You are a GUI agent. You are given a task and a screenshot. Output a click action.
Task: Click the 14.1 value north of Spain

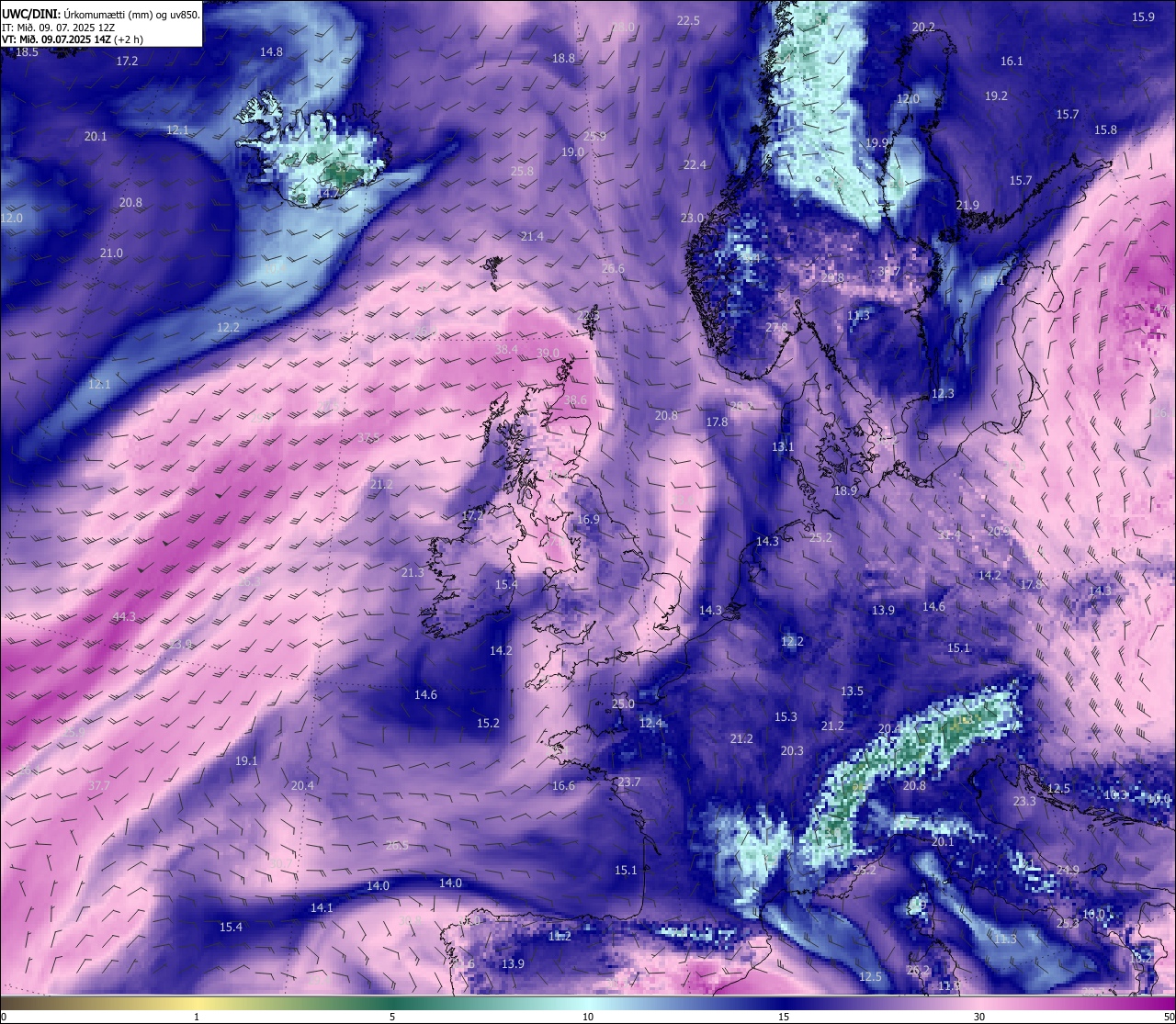click(322, 908)
